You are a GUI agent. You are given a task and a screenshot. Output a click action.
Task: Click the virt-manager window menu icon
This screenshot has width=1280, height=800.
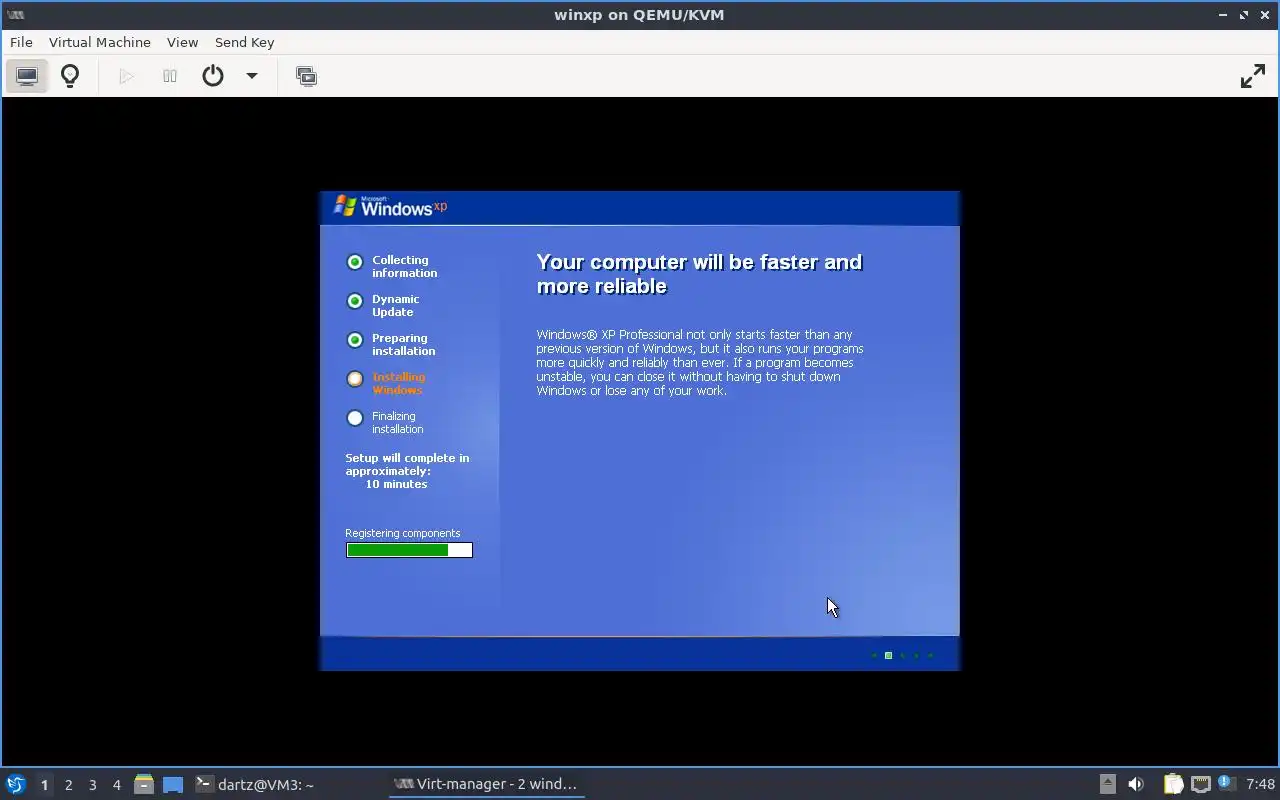14,14
